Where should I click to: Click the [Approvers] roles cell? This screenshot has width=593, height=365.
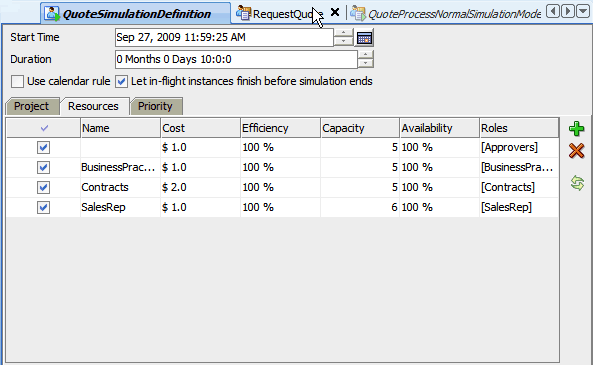point(519,148)
